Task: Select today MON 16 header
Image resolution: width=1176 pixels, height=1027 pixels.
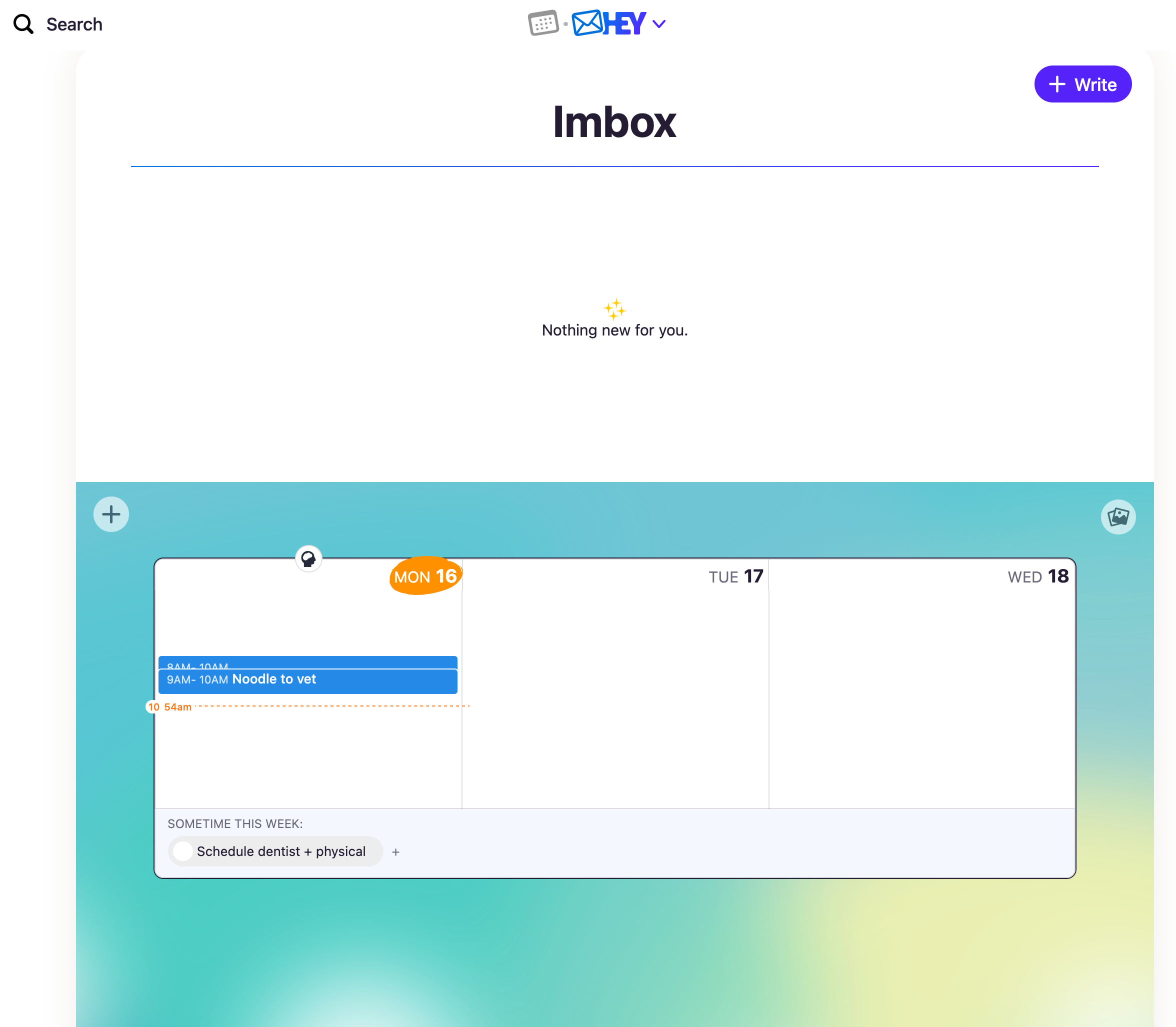Action: [425, 576]
